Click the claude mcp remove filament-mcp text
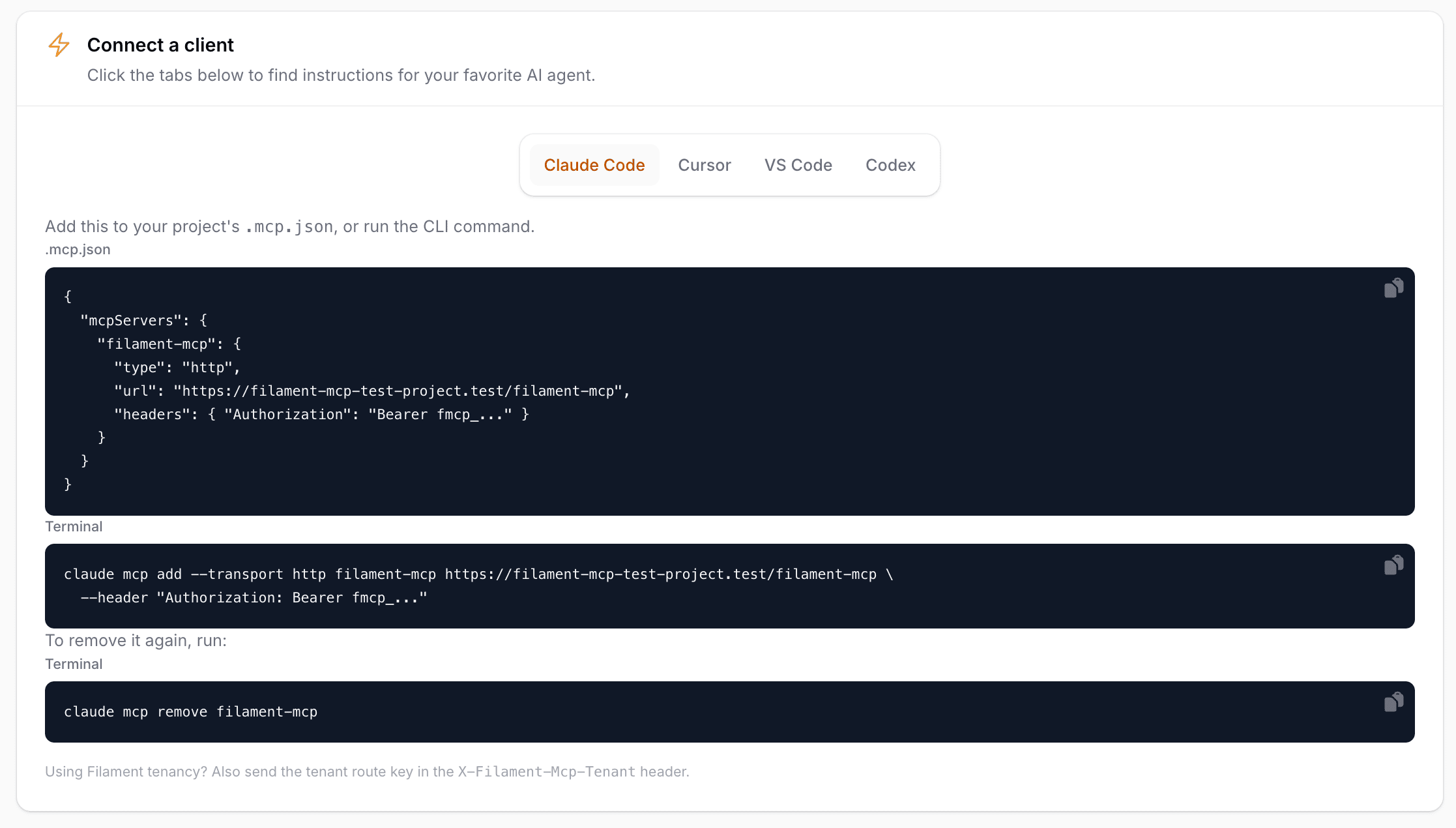The height and width of the screenshot is (828, 1456). (190, 711)
